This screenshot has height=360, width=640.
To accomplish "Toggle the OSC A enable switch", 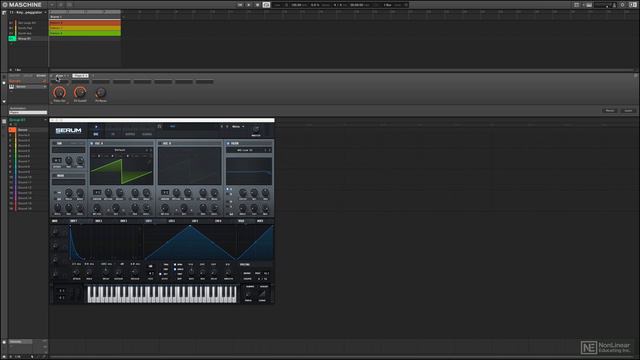I will 91,144.
